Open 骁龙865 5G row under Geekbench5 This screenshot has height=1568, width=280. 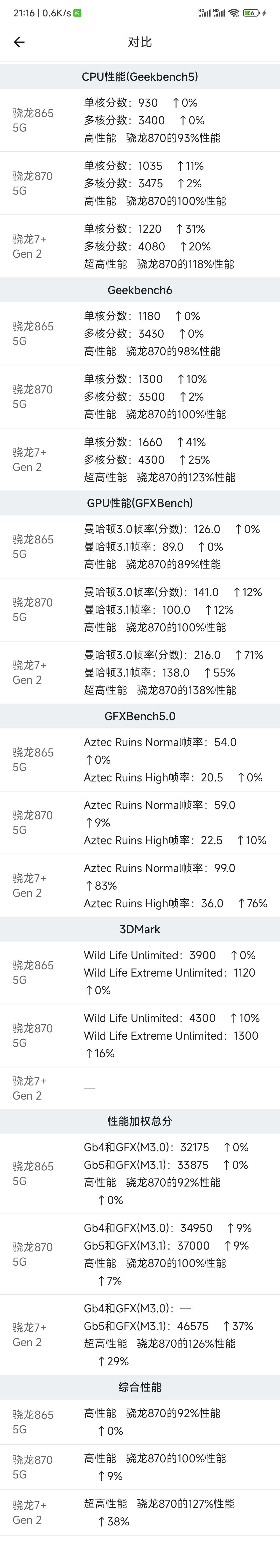coord(140,120)
